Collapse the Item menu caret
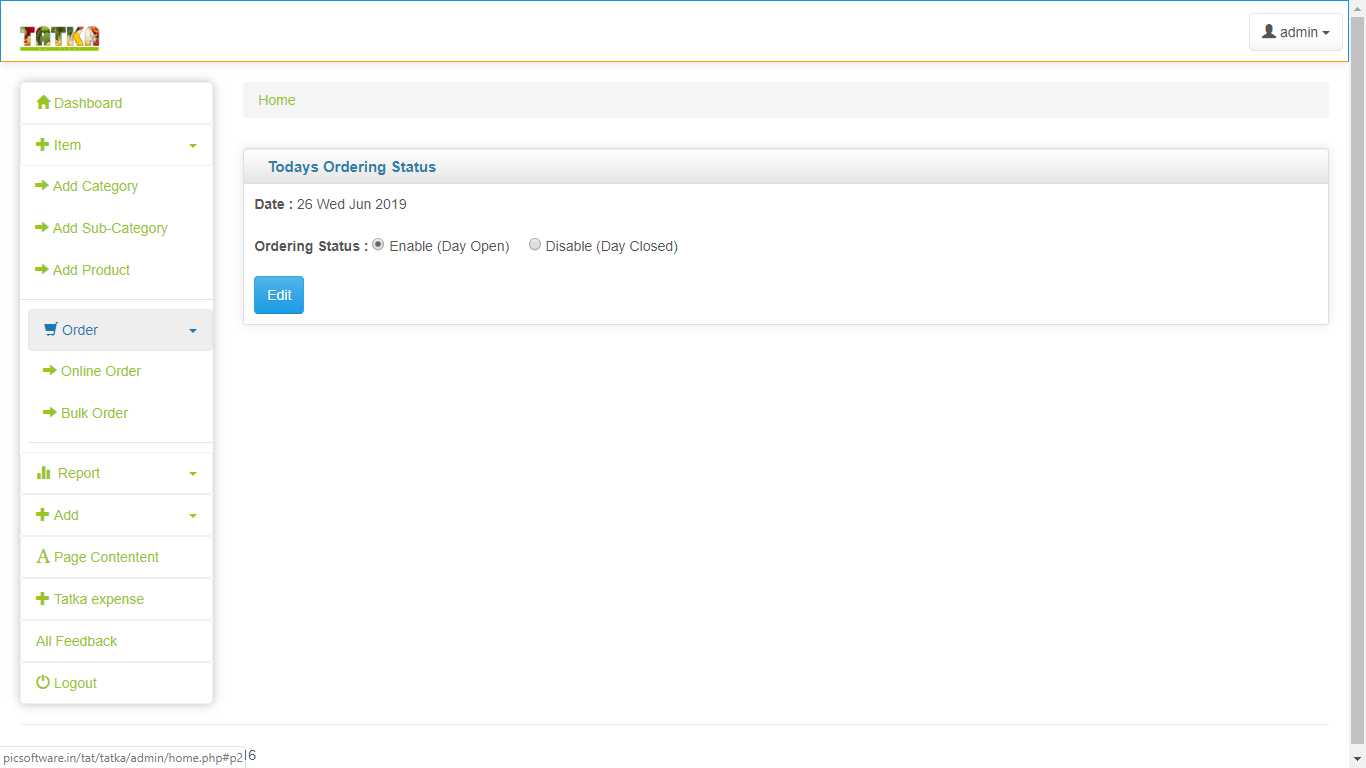Viewport: 1366px width, 768px height. tap(193, 146)
